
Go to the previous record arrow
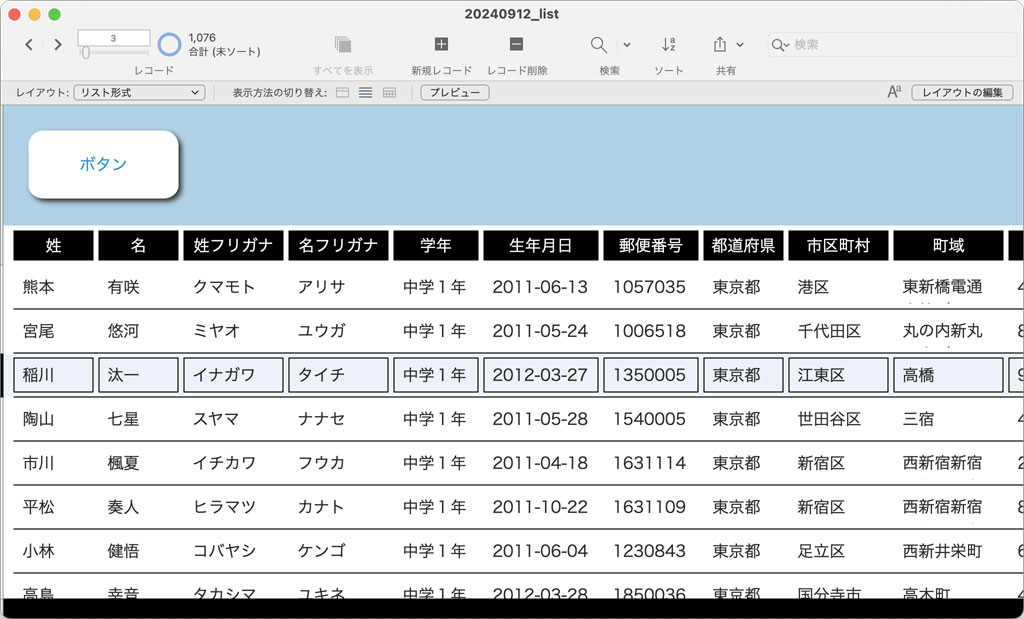(29, 44)
